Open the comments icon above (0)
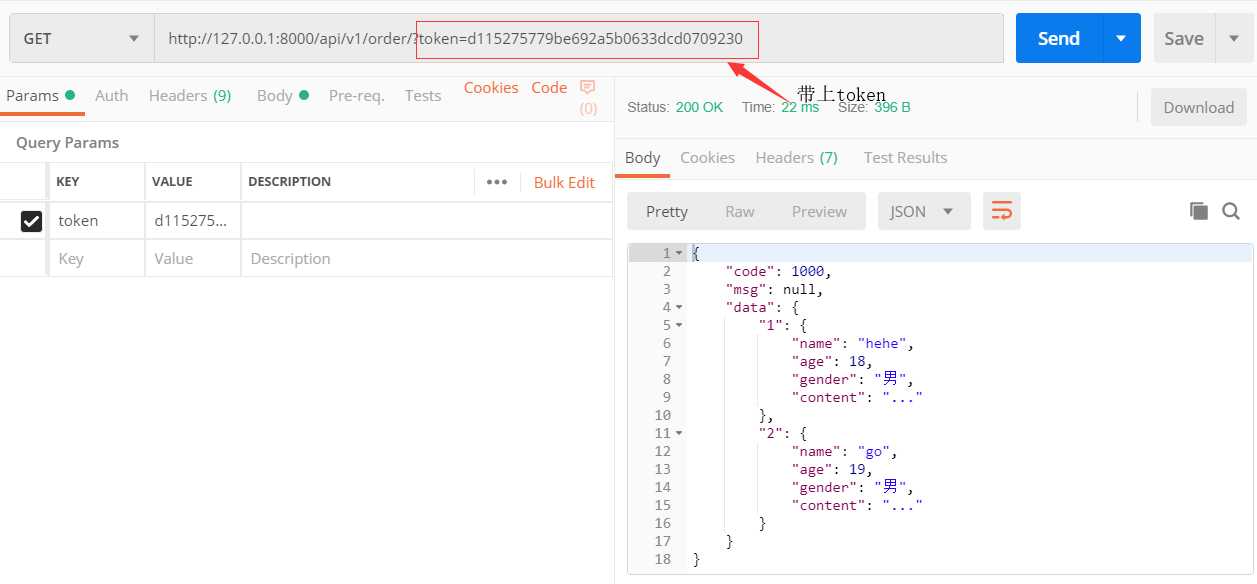The height and width of the screenshot is (584, 1257). point(588,87)
